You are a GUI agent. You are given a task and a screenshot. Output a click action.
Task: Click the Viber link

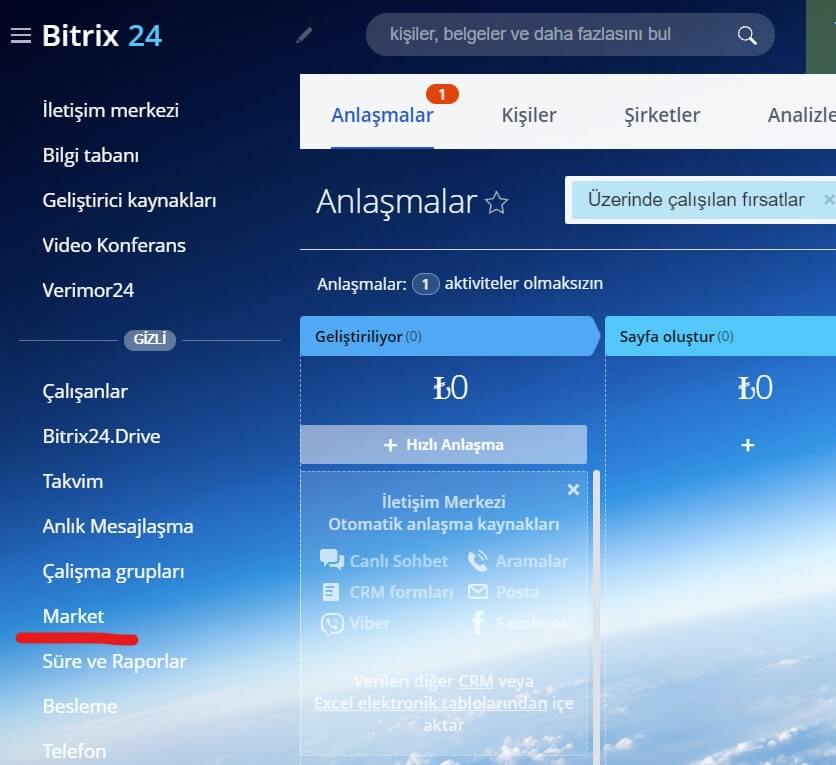pyautogui.click(x=369, y=623)
